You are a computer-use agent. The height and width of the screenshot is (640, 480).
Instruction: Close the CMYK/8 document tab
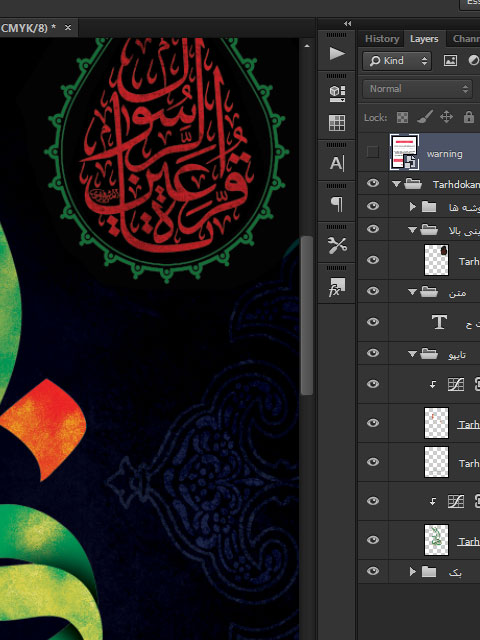[x=68, y=27]
